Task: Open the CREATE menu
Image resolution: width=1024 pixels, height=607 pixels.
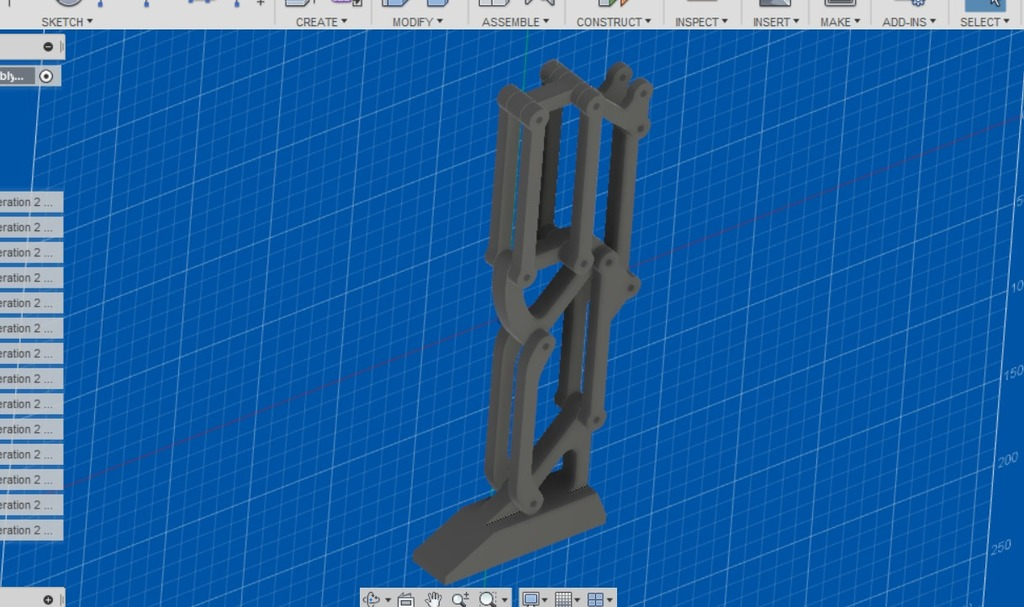Action: coord(321,22)
